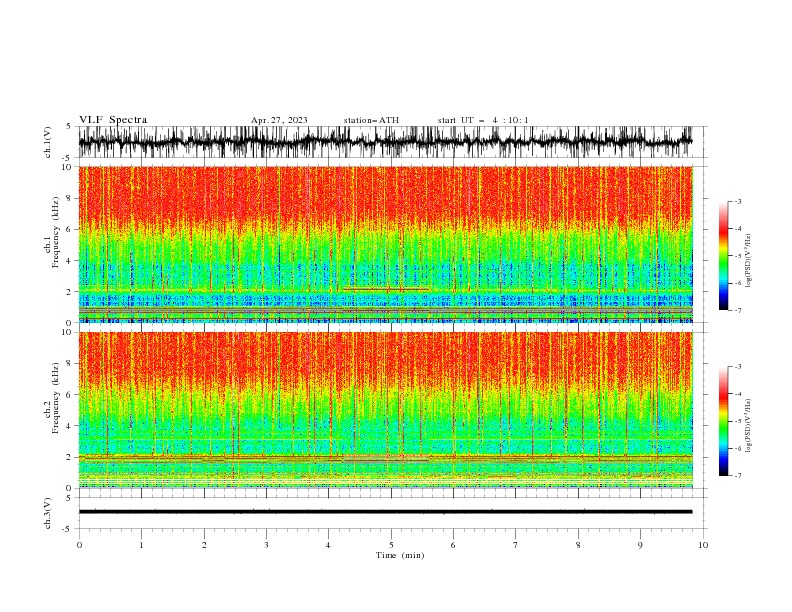The width and height of the screenshot is (792, 612).
Task: Click the lower colorbar's log(PSD) label
Action: coord(749,426)
